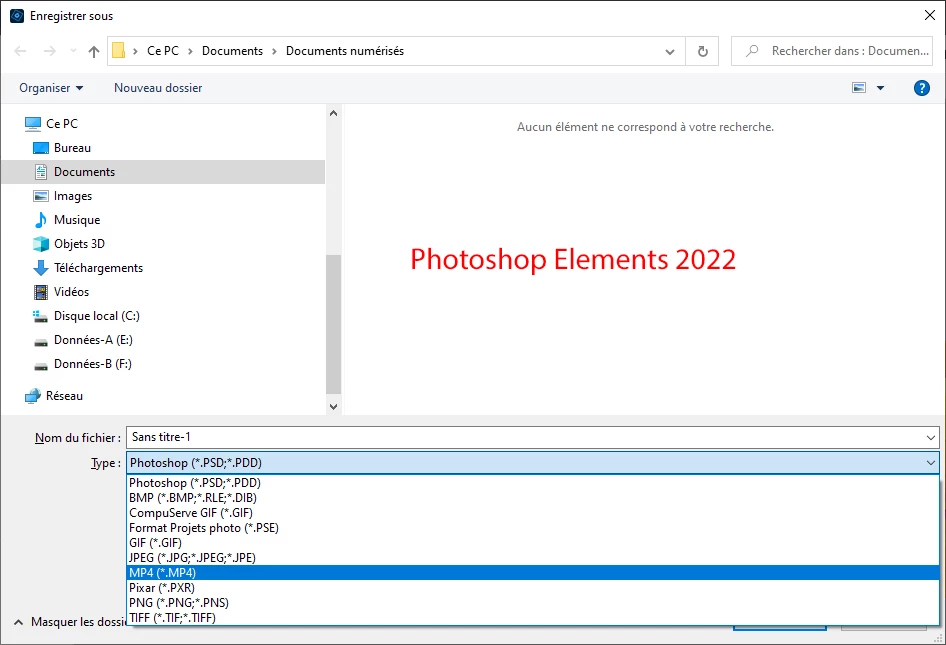Collapse folders with Masquer les dossiers
946x645 pixels.
tap(69, 622)
